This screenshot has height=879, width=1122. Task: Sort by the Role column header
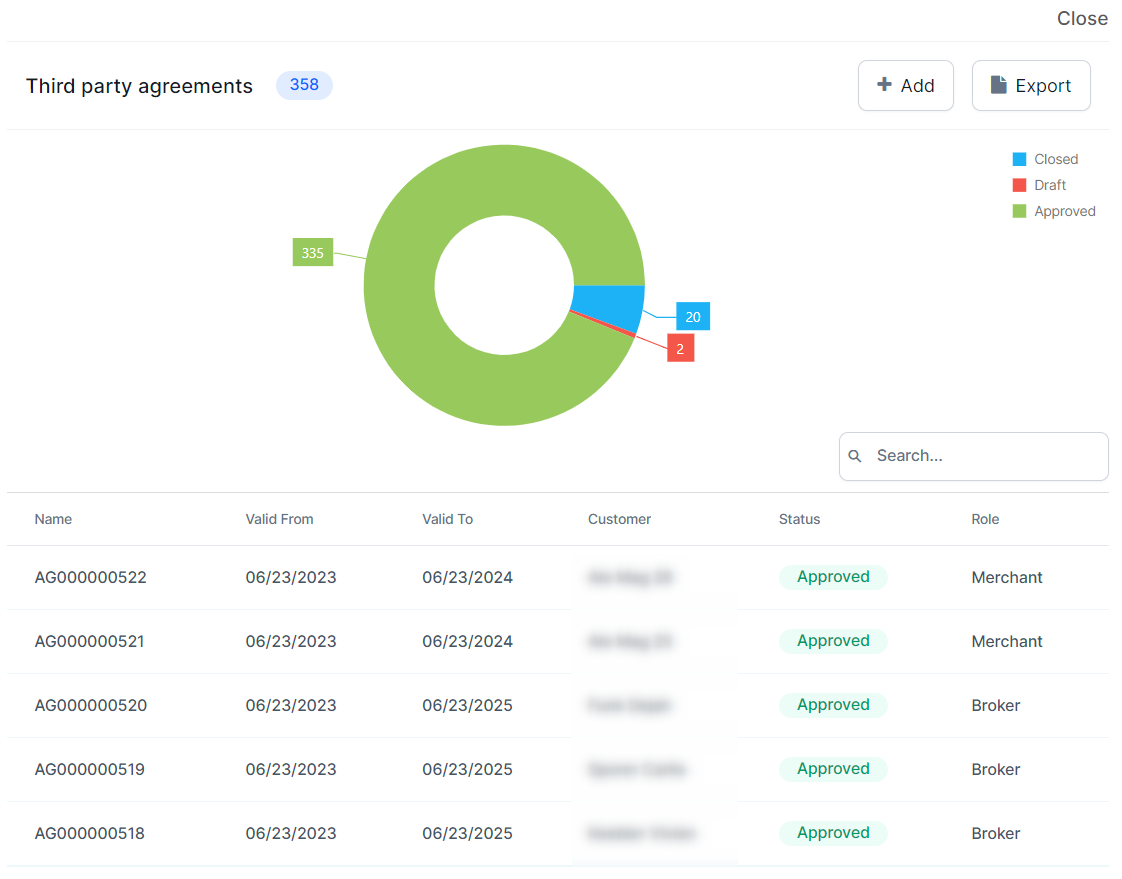[x=985, y=519]
